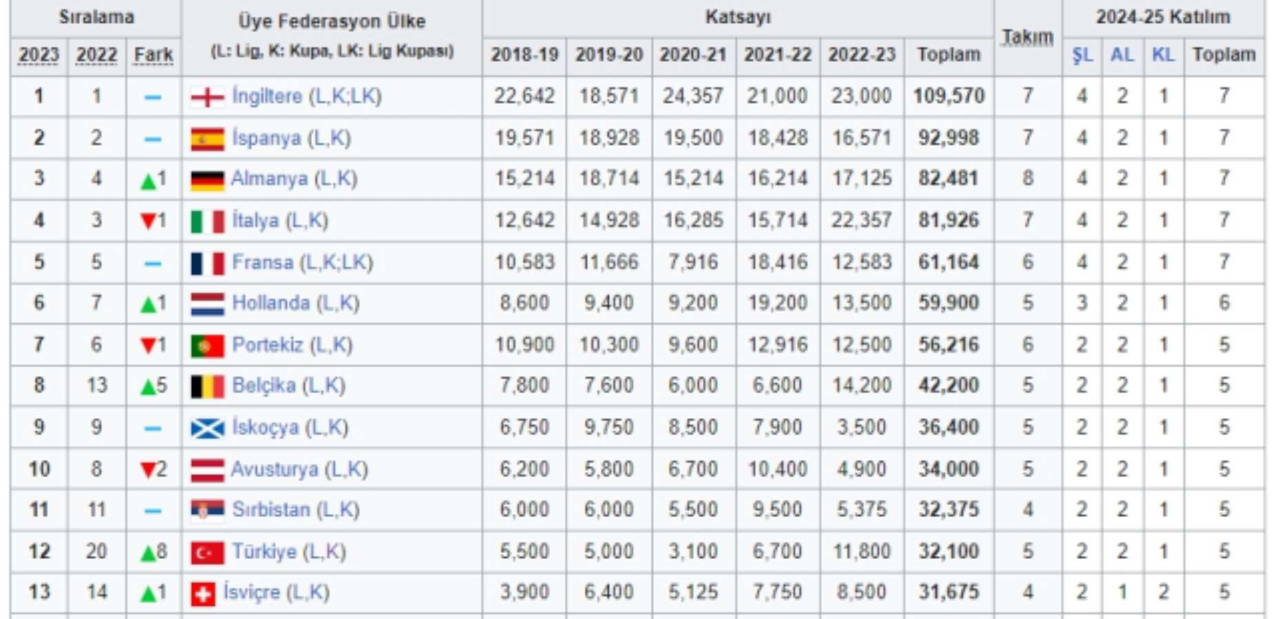Screen dimensions: 1280x619
Task: Click the Fark column header
Action: 154,55
